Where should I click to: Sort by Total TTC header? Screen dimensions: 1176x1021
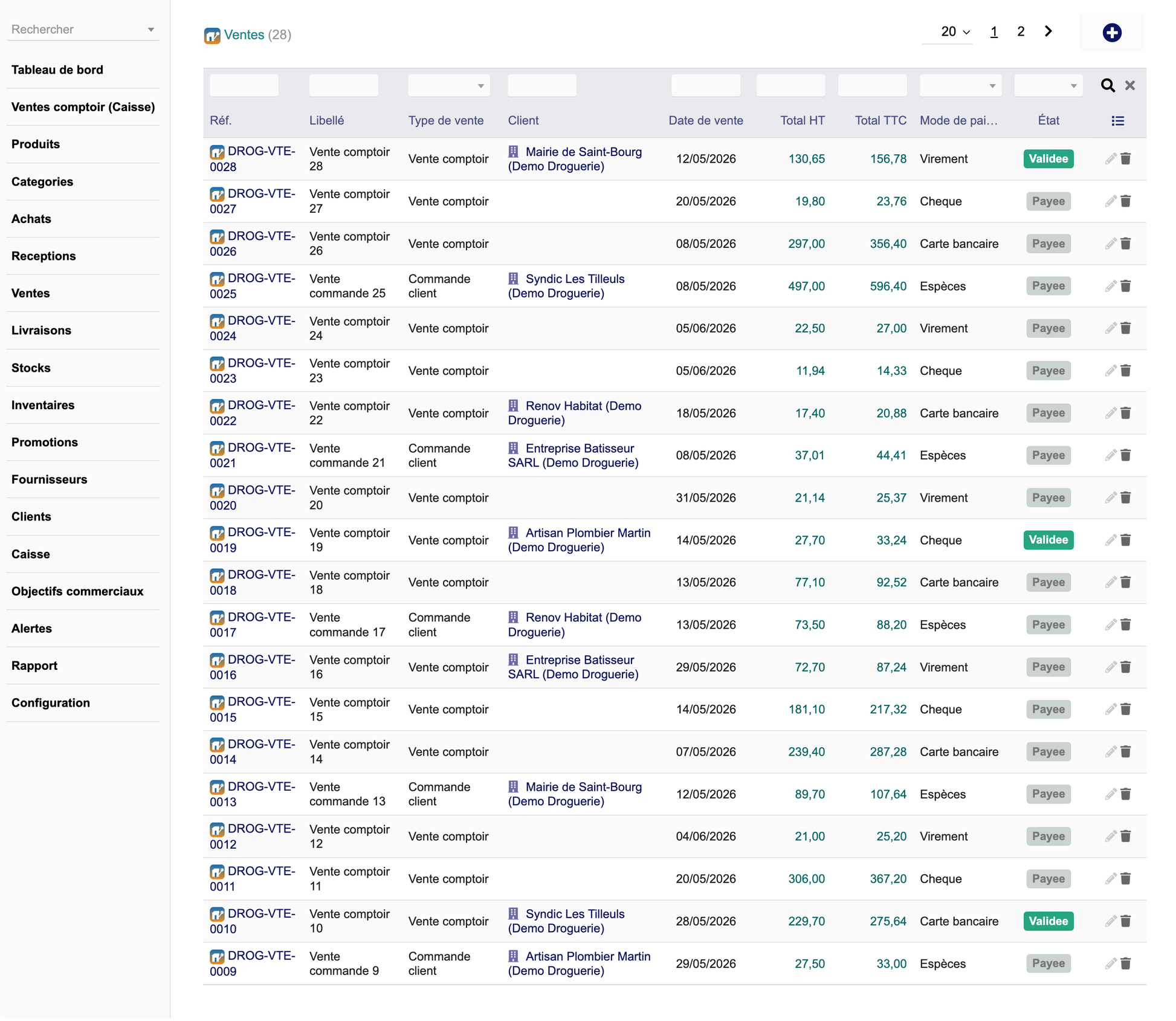click(880, 120)
